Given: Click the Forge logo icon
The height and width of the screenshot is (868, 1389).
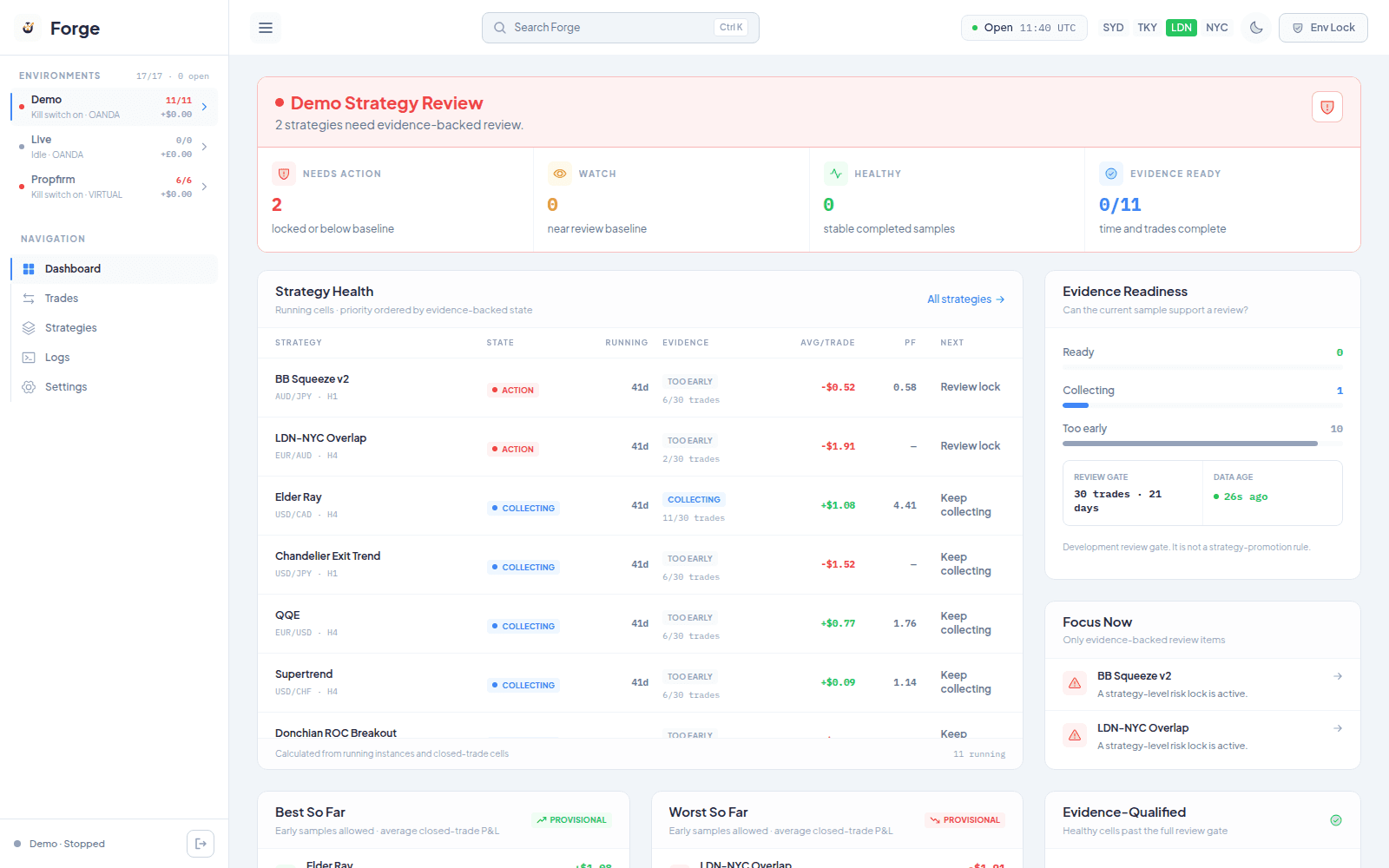Looking at the screenshot, I should click(29, 28).
